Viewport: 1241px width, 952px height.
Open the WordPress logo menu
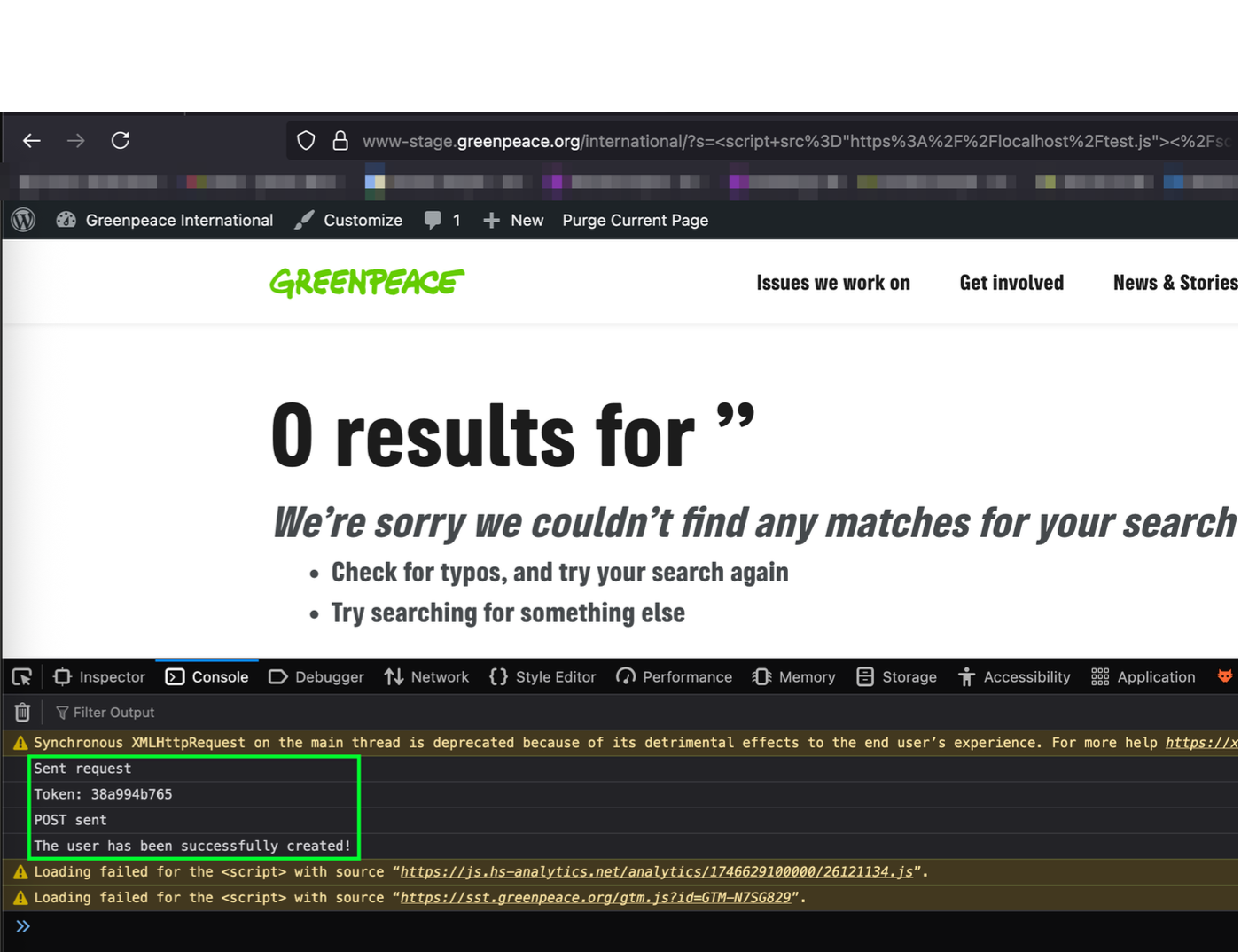point(24,220)
